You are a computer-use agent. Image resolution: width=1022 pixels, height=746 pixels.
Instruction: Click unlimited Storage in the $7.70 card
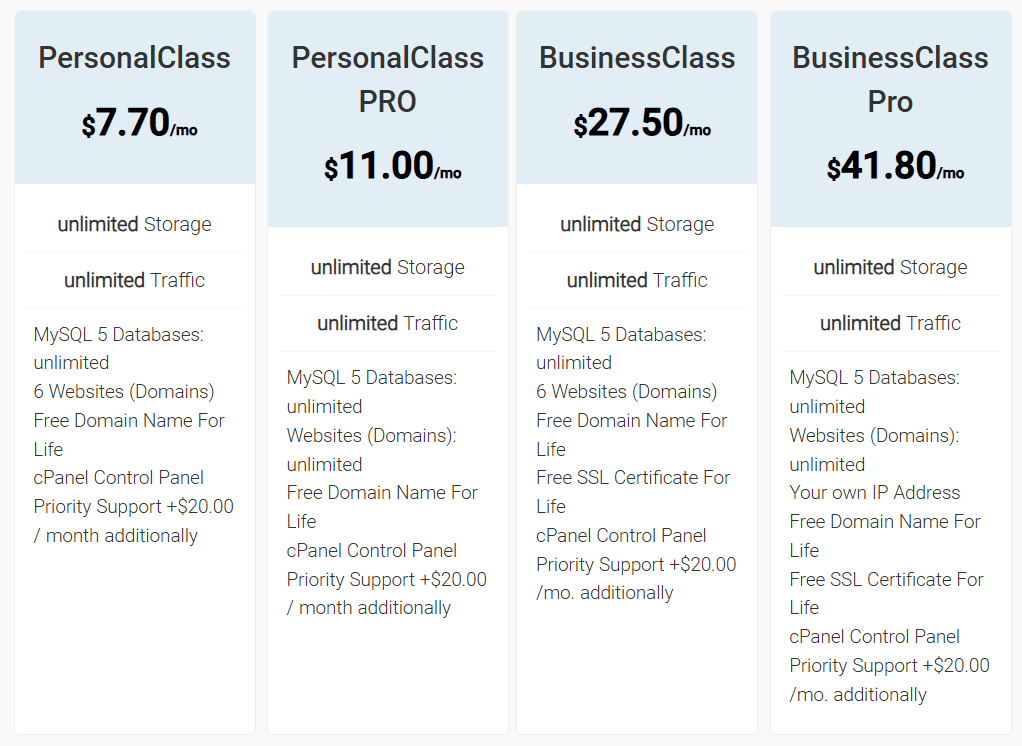(135, 224)
